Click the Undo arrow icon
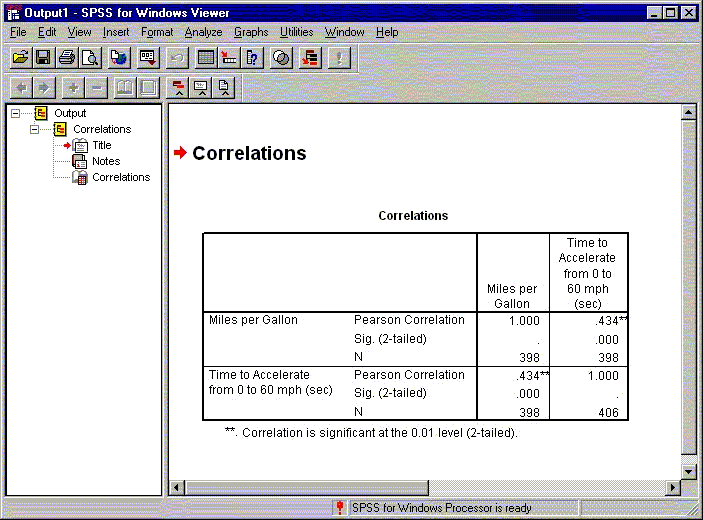Screen dimensions: 703x520 tap(177, 58)
